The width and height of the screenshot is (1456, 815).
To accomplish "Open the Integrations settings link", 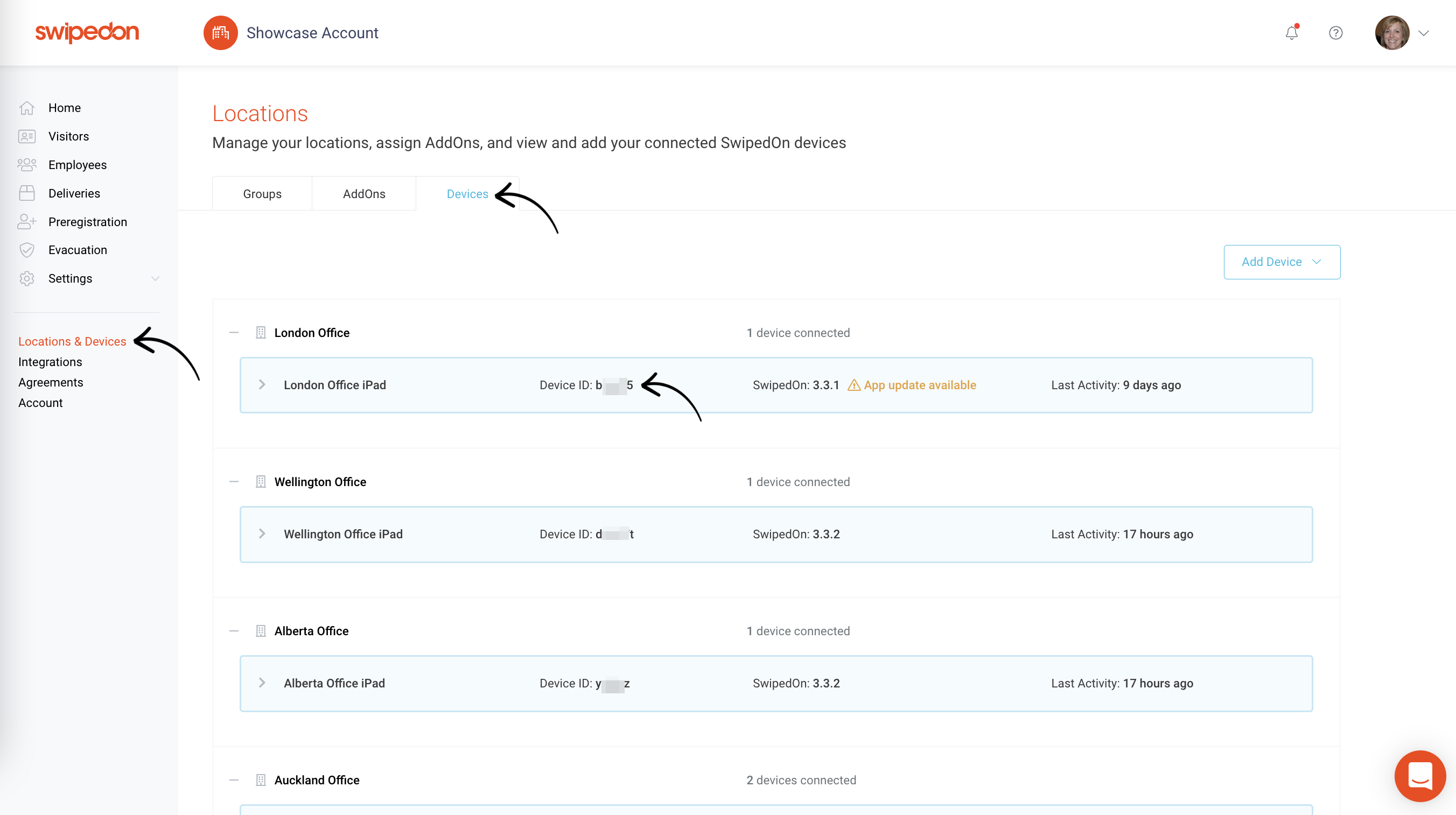I will (50, 362).
